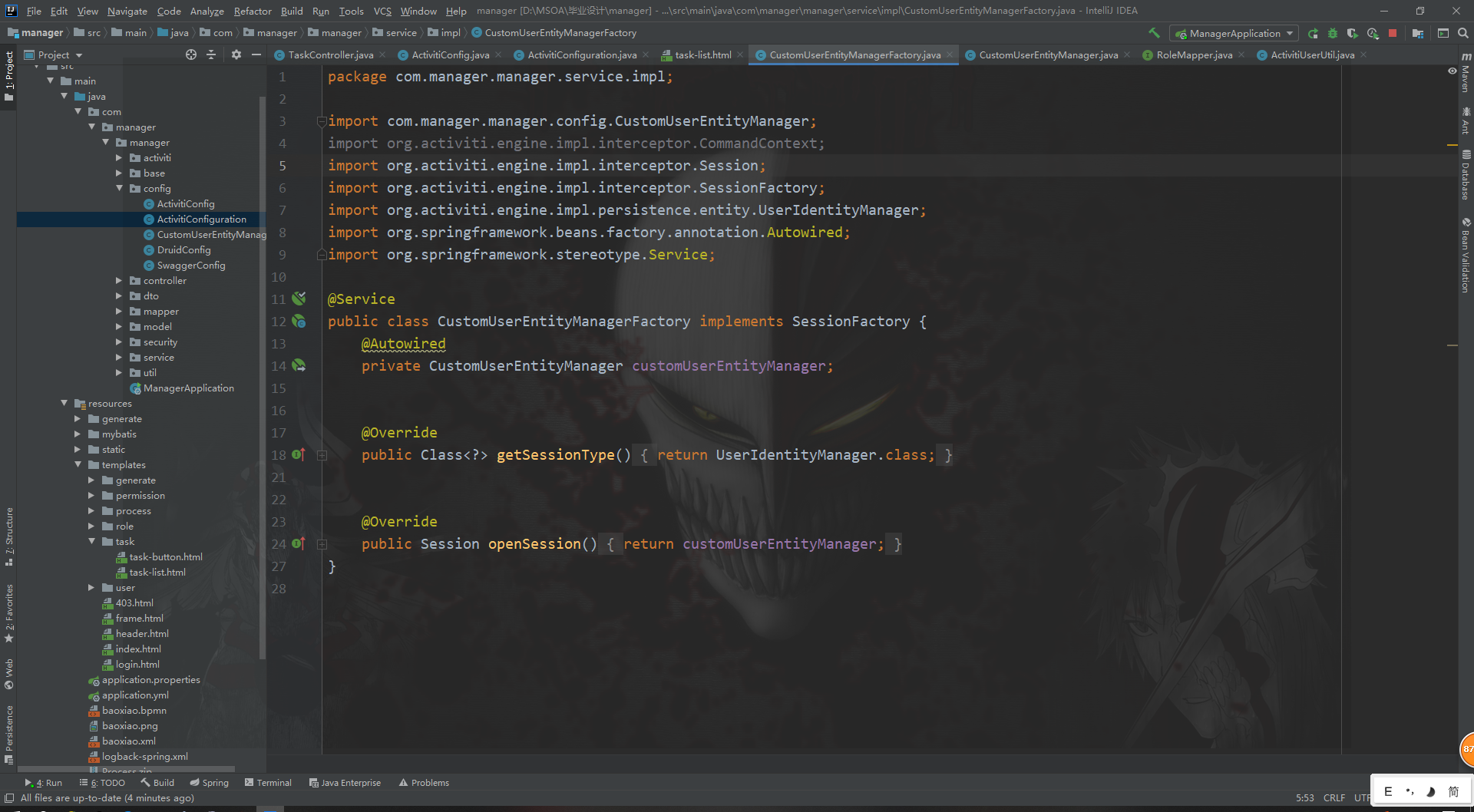Open the Navigate menu
1474x812 pixels.
point(127,11)
